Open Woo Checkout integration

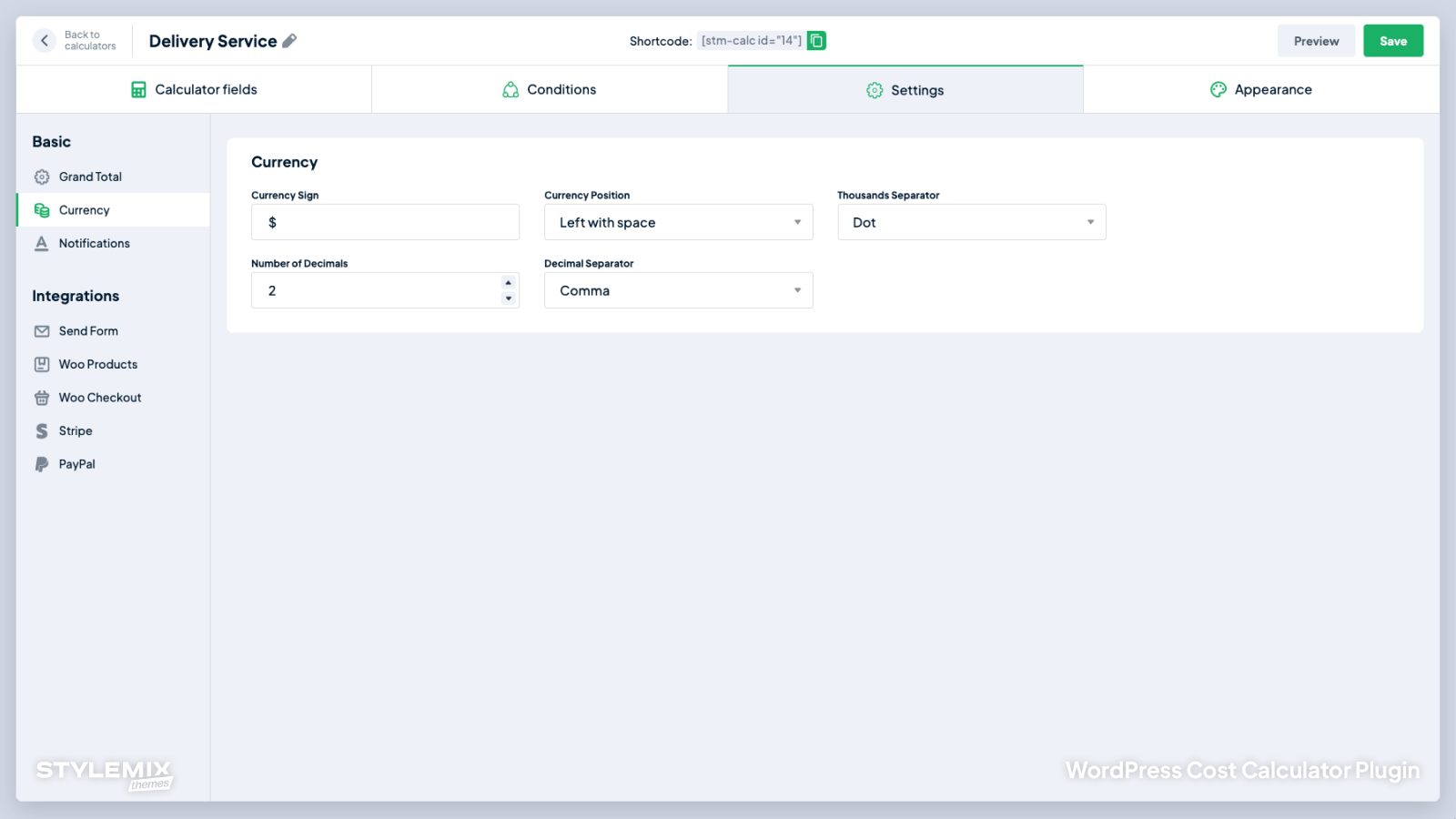113,398
